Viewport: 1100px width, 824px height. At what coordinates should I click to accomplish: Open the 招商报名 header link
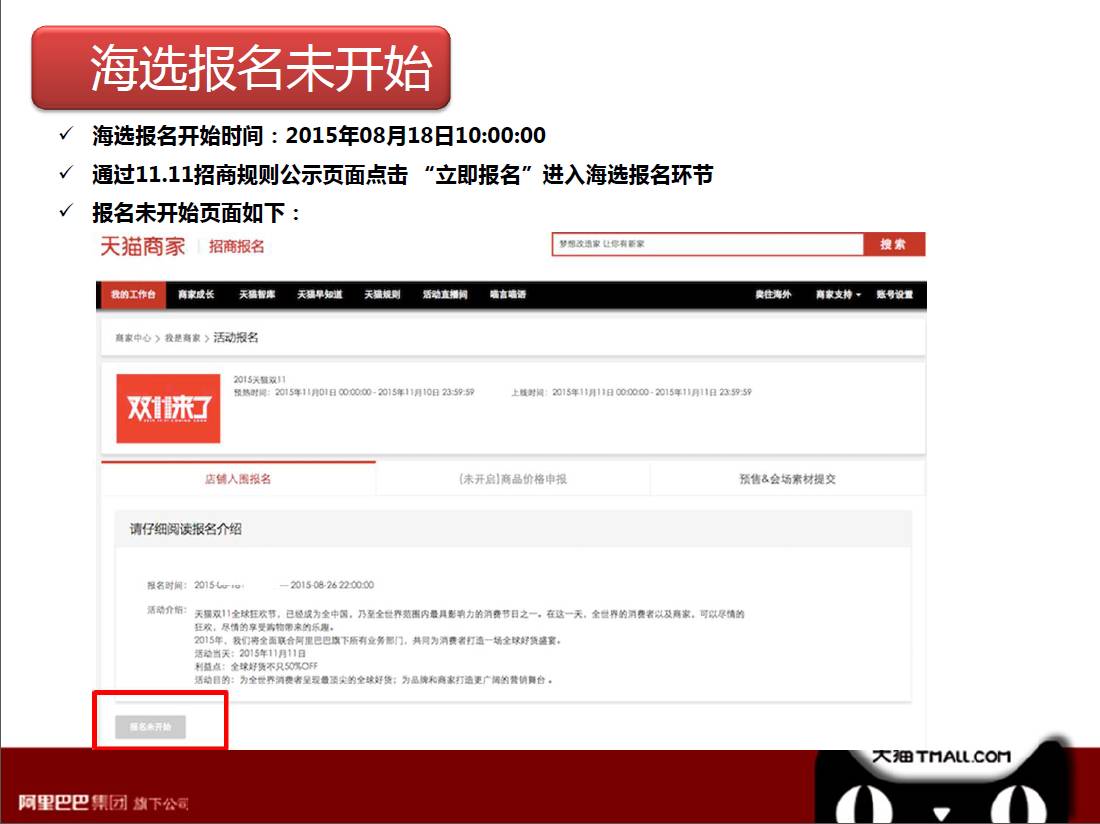tap(236, 246)
